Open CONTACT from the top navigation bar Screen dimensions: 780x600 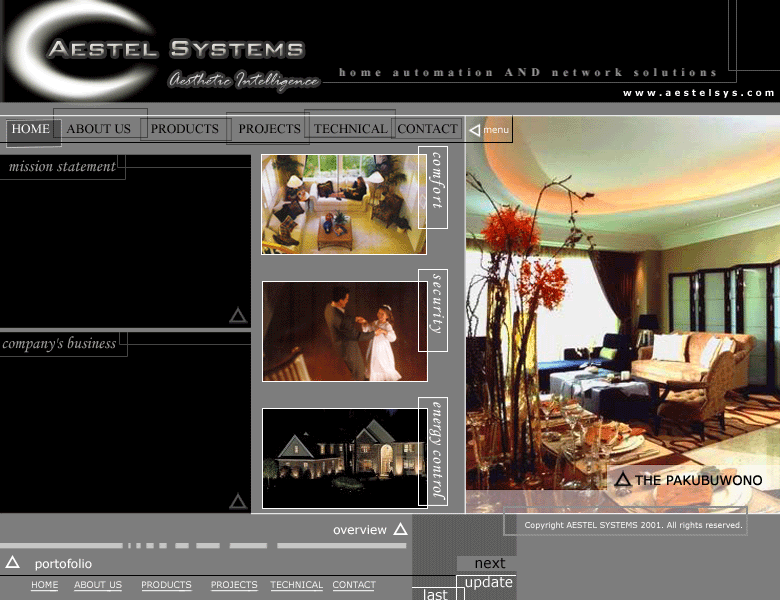click(427, 129)
